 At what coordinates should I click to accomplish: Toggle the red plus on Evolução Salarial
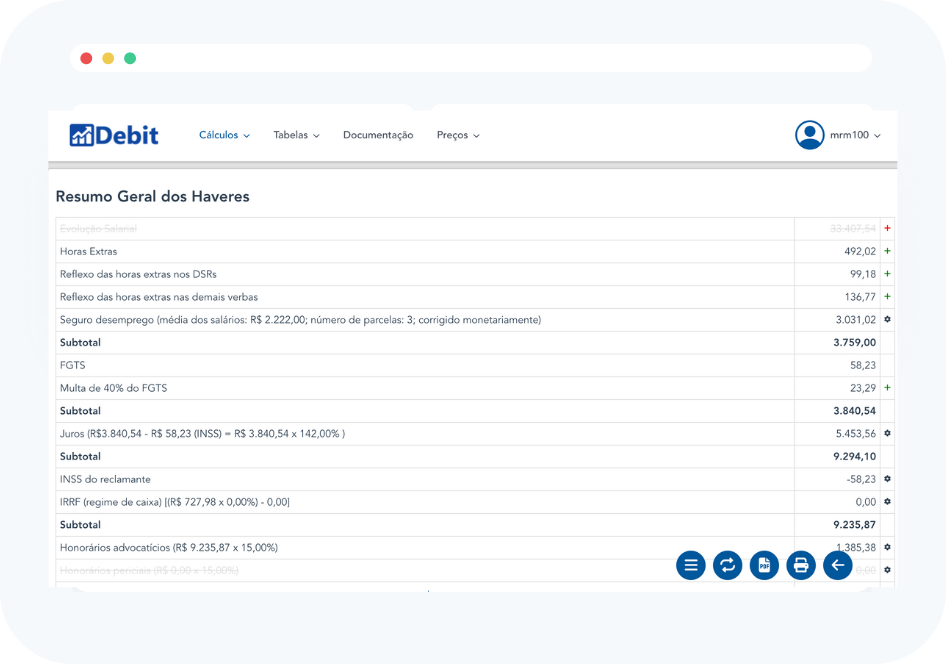coord(887,229)
